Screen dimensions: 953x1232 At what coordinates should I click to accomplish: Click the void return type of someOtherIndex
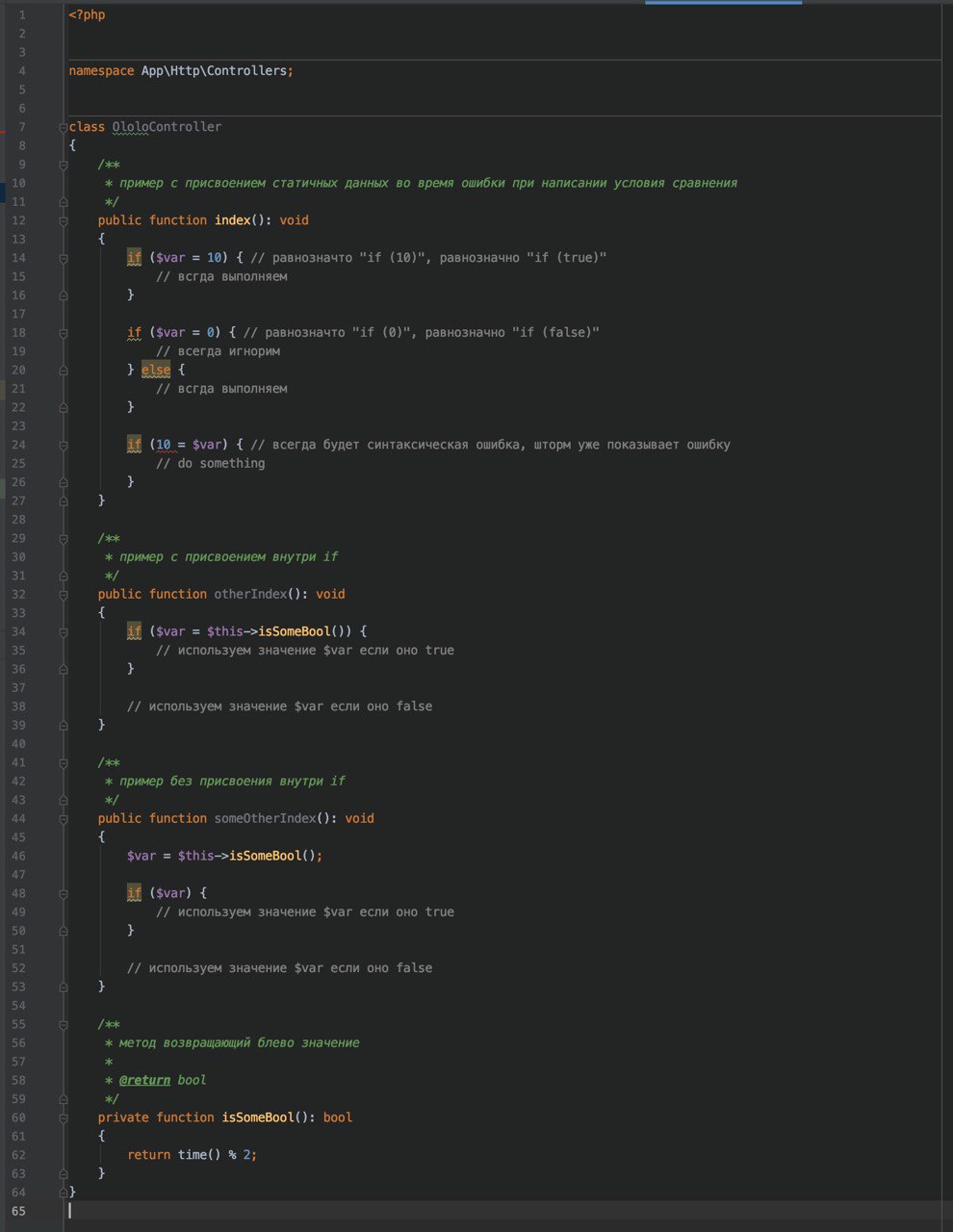(x=359, y=819)
